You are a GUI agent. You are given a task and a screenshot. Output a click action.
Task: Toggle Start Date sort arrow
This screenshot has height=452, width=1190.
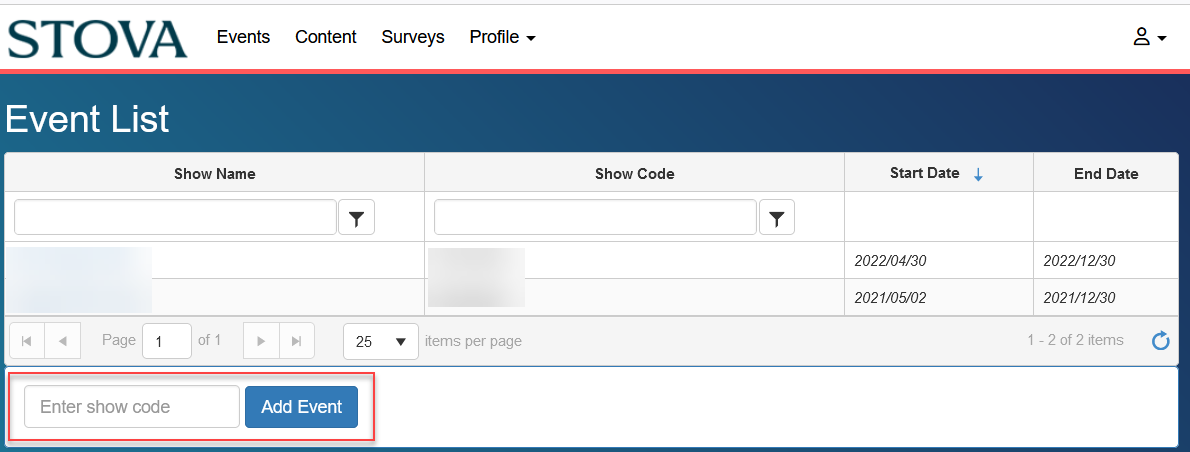978,174
